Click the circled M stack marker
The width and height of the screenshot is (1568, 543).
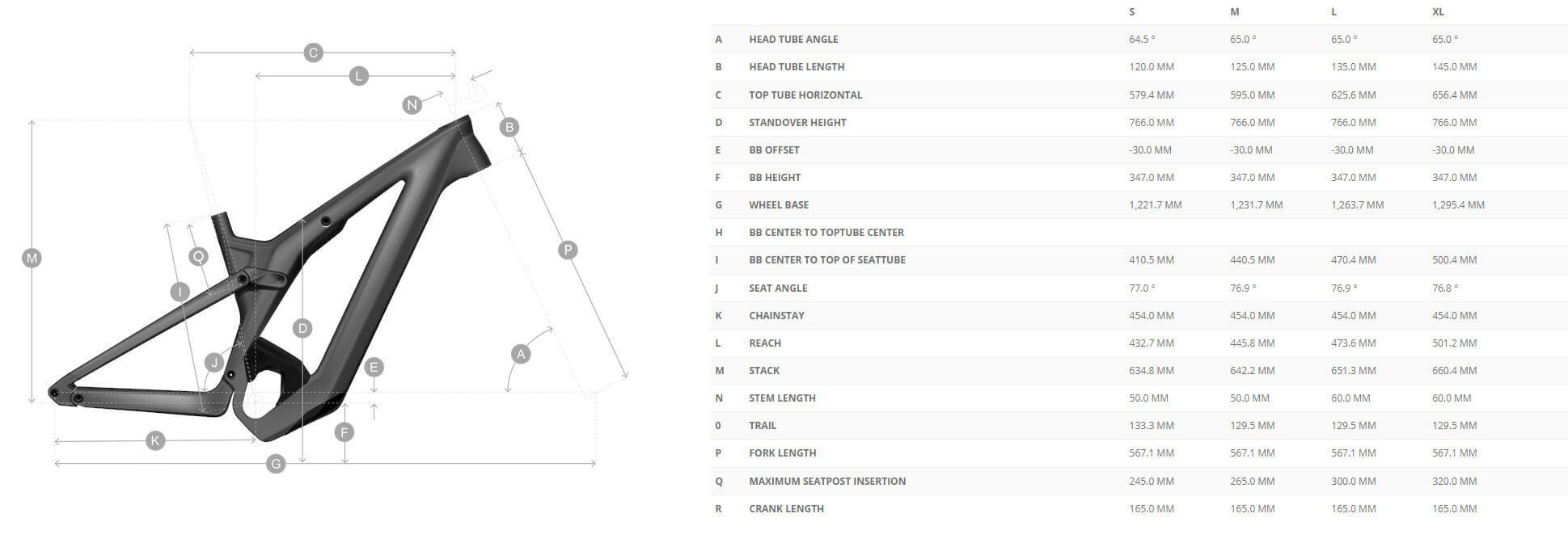click(x=32, y=259)
